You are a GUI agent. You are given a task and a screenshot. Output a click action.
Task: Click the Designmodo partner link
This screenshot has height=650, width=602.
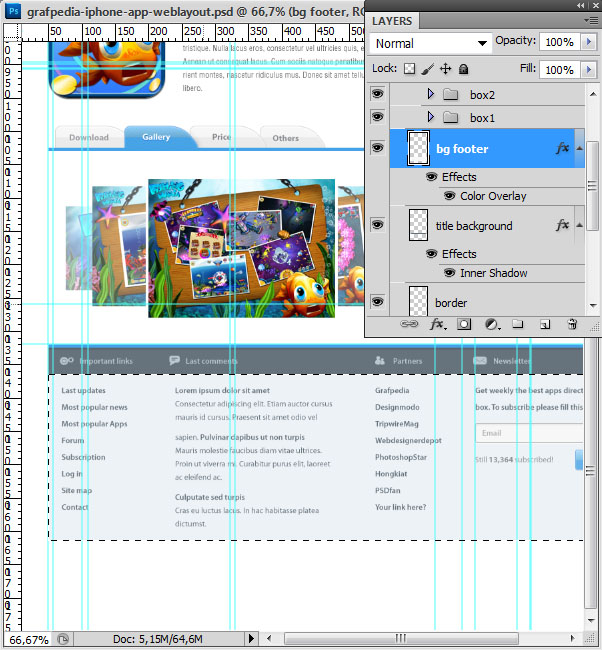point(397,407)
